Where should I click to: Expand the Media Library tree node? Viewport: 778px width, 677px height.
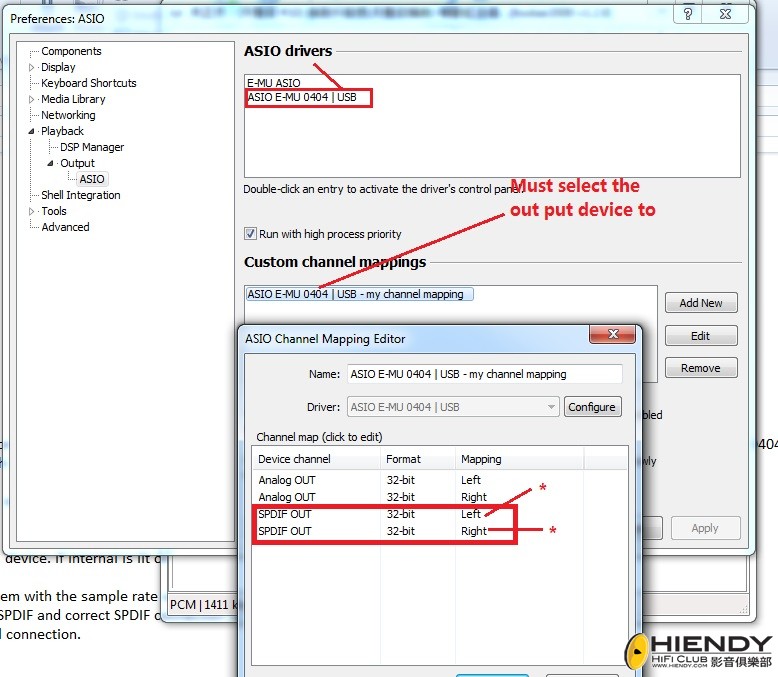(x=32, y=99)
